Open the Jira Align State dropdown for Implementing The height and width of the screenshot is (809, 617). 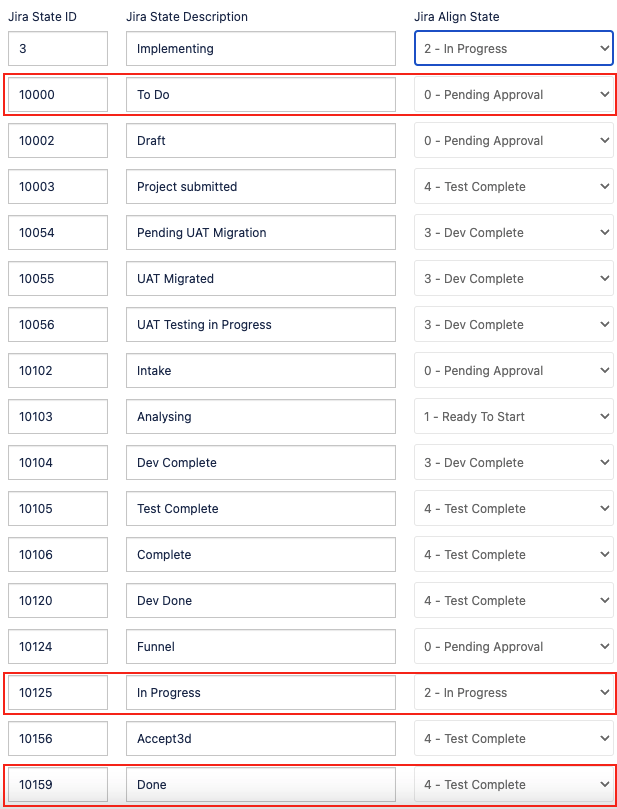513,48
